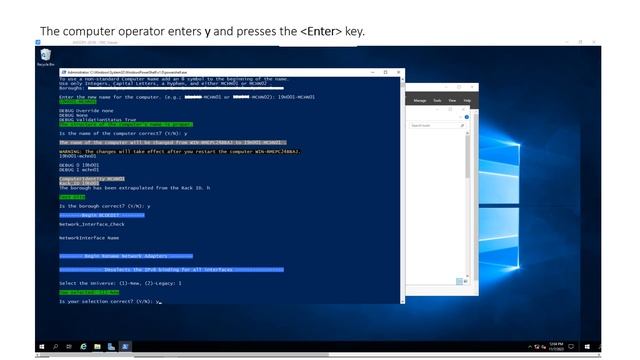Viewport: 640px width, 360px height.
Task: Open taskbar search magnifier icon
Action: coord(56,347)
